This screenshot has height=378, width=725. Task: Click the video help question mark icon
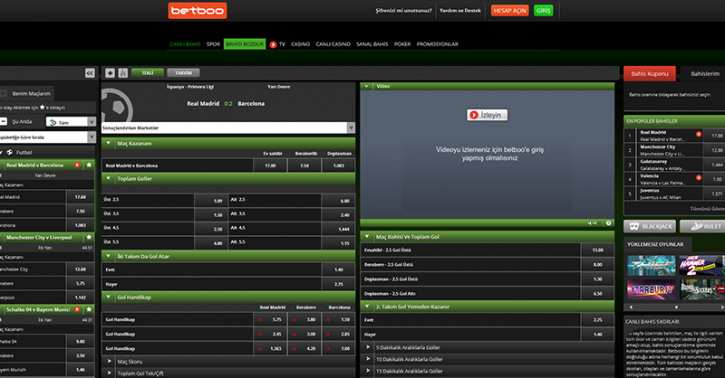(x=608, y=223)
